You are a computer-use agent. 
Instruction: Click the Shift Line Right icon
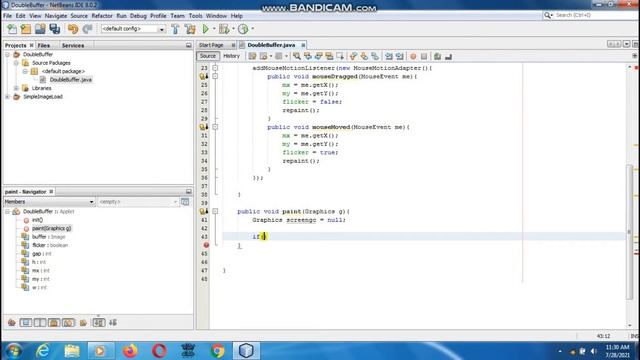point(399,56)
